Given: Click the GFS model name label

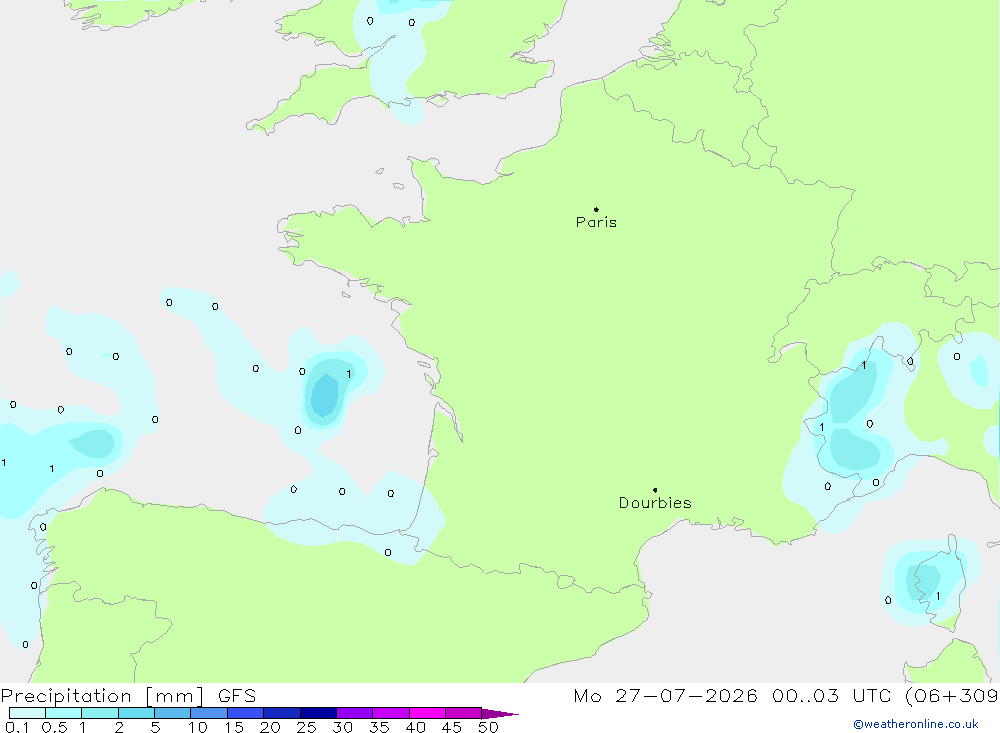Looking at the screenshot, I should tap(237, 696).
